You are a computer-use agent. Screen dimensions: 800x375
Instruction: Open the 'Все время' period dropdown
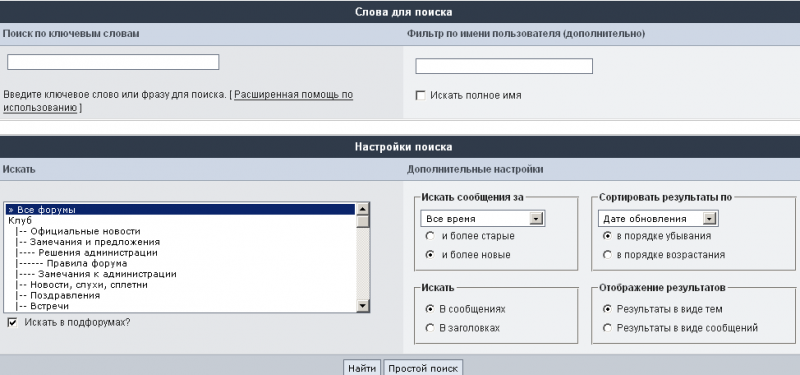point(483,219)
